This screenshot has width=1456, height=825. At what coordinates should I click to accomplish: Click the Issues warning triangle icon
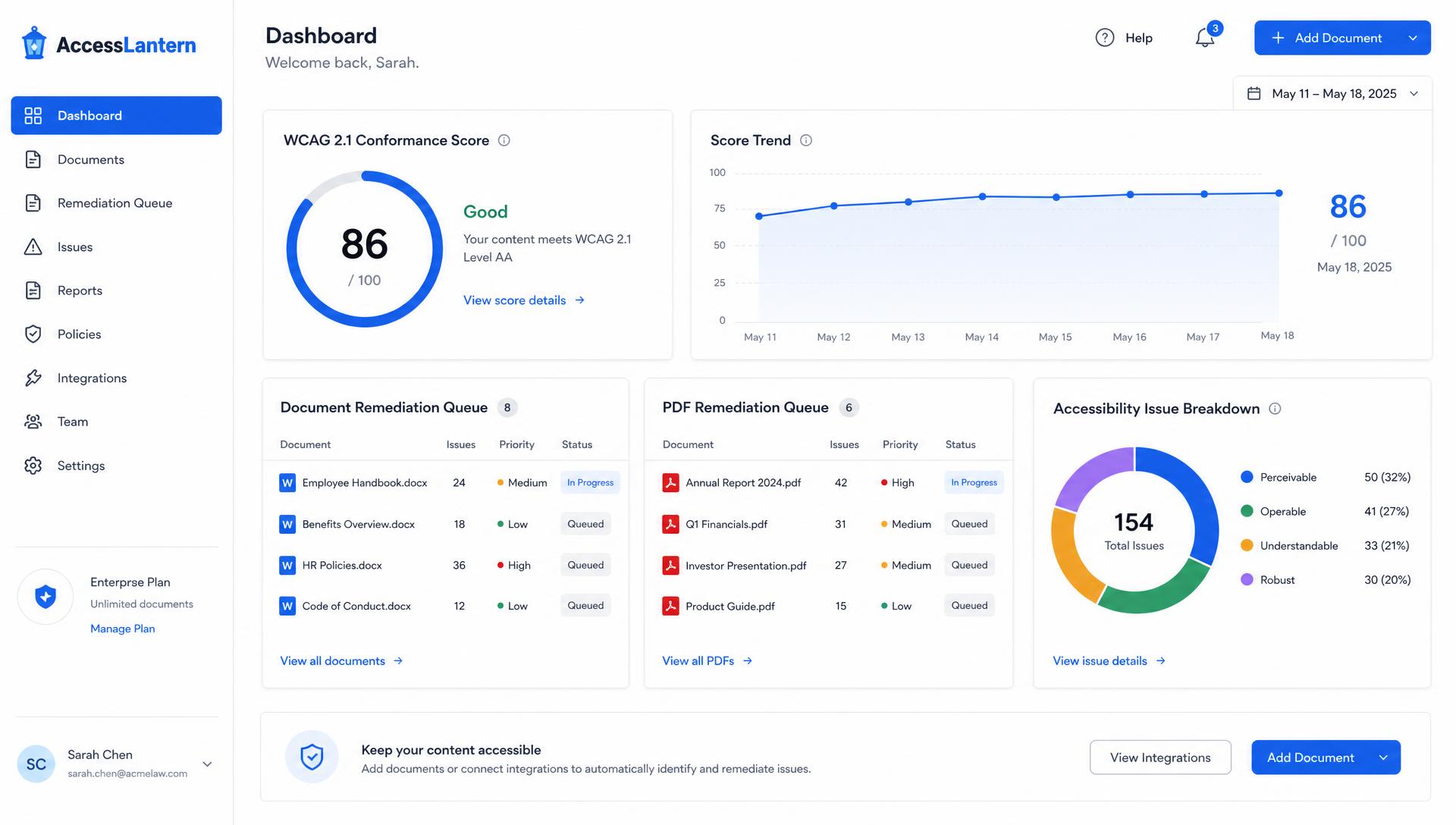point(33,247)
